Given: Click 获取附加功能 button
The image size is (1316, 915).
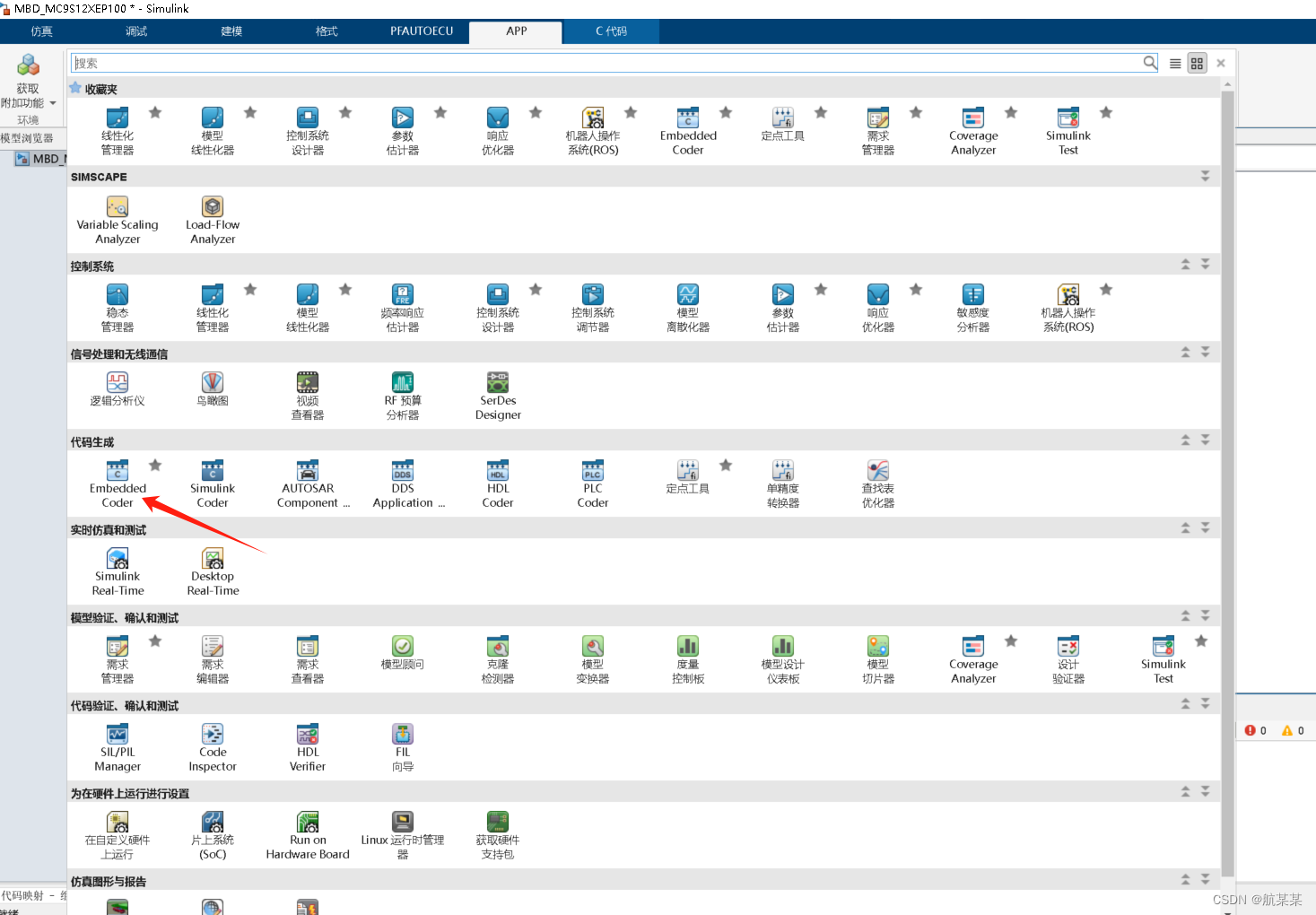Looking at the screenshot, I should [x=28, y=83].
